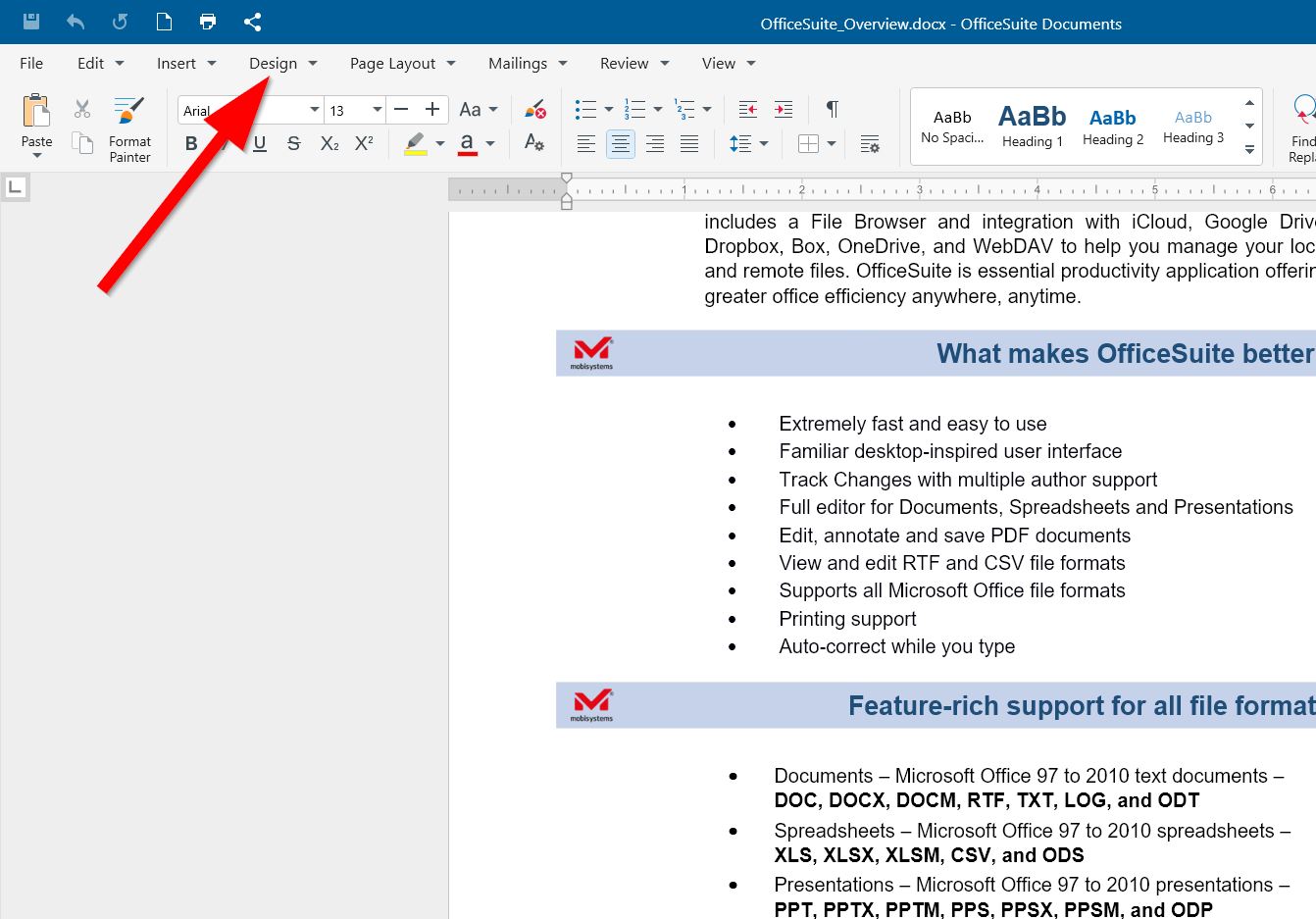Viewport: 1316px width, 919px height.
Task: Toggle Superscript formatting
Action: click(364, 144)
